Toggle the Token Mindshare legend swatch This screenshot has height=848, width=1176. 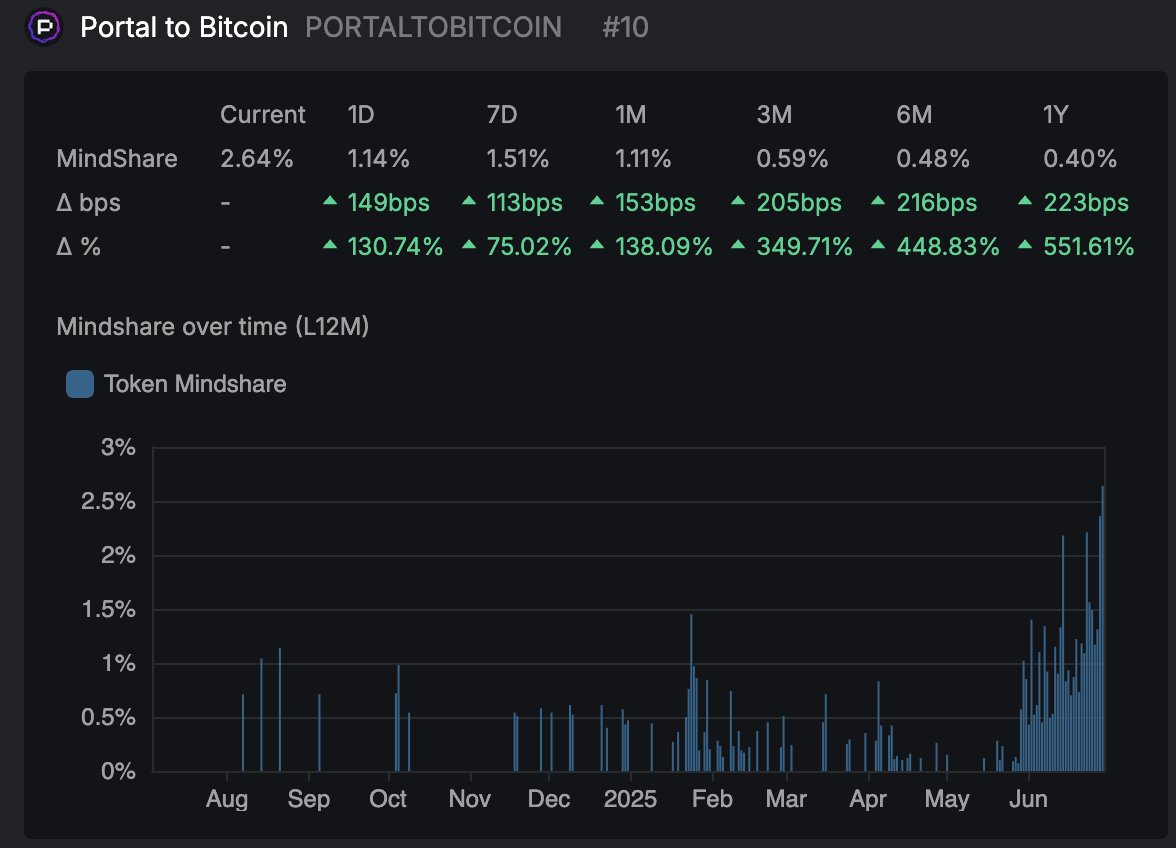click(x=80, y=384)
